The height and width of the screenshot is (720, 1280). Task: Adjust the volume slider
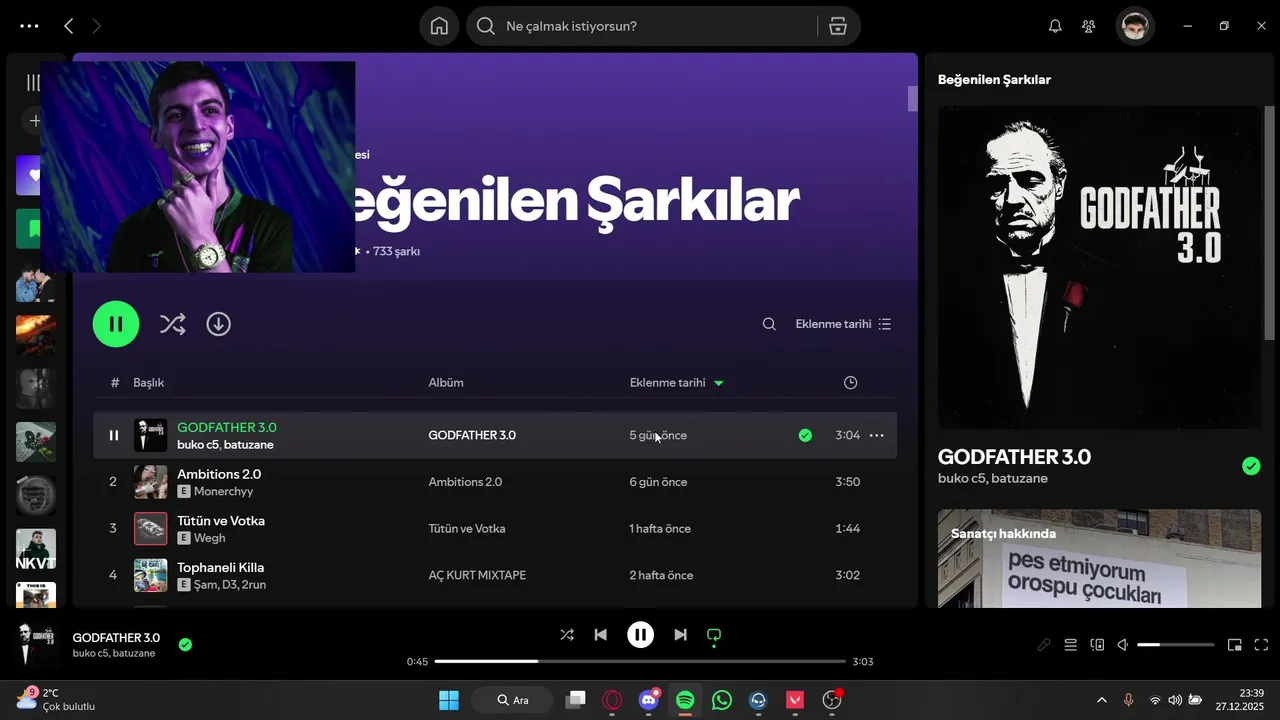click(x=1175, y=645)
